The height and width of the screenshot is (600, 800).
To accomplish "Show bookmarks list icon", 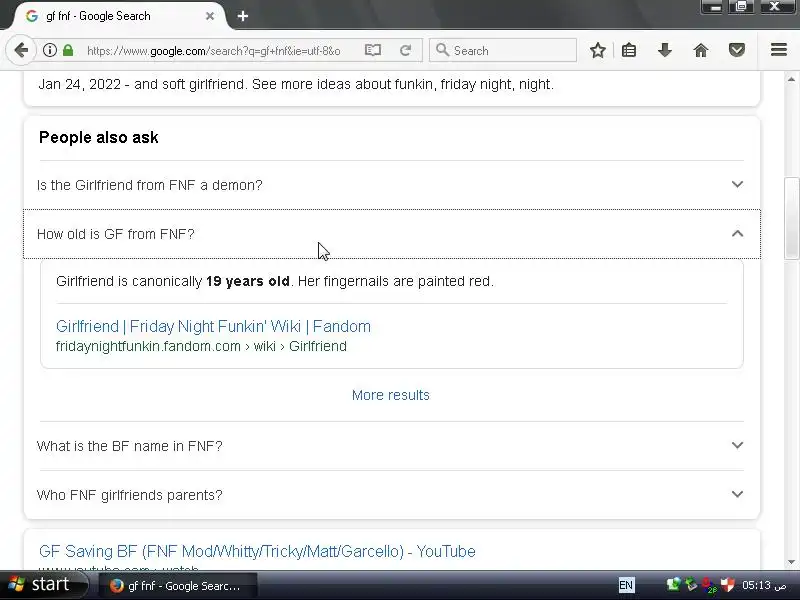I will 629,51.
